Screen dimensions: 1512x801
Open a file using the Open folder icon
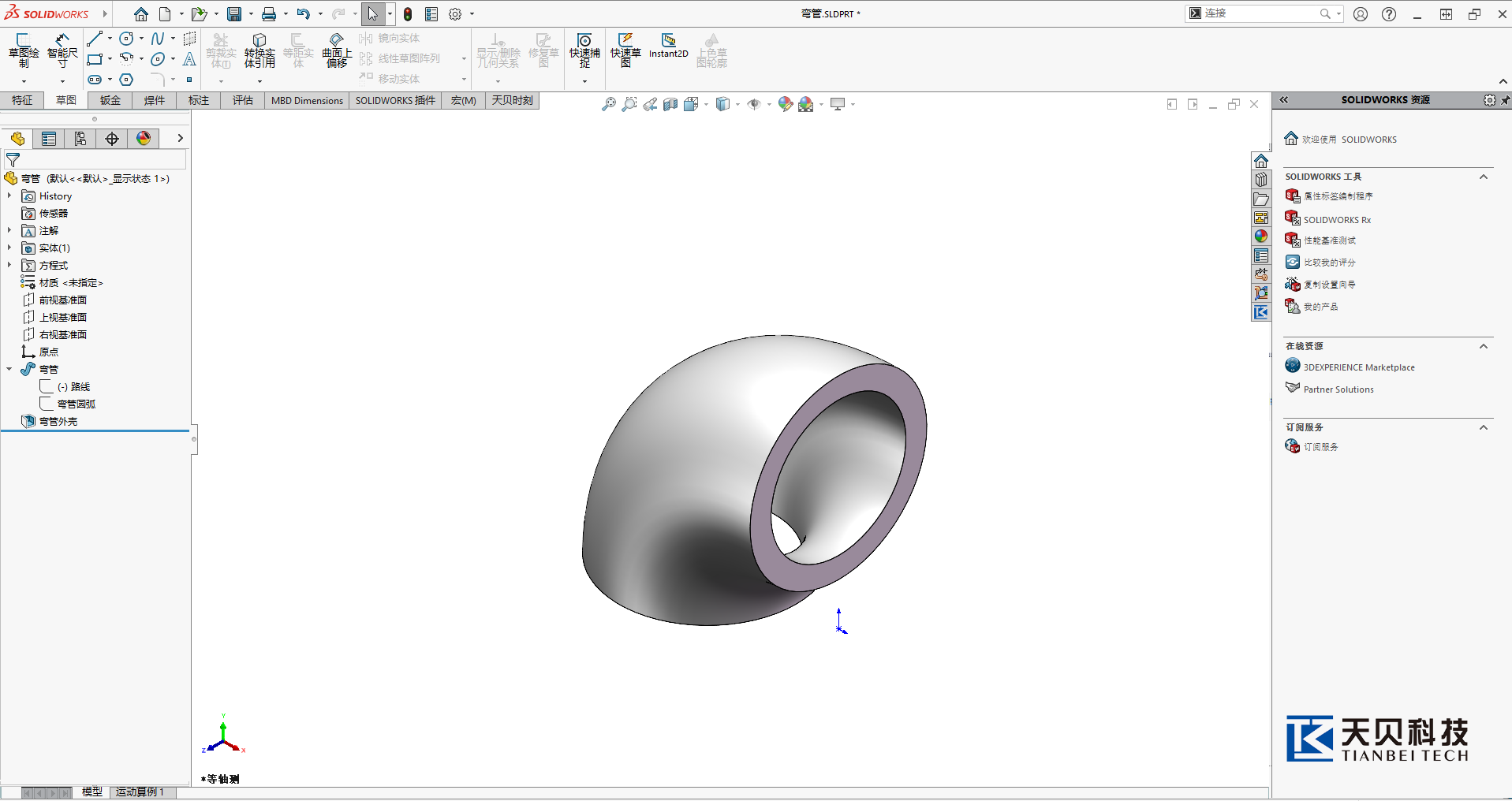pyautogui.click(x=199, y=14)
